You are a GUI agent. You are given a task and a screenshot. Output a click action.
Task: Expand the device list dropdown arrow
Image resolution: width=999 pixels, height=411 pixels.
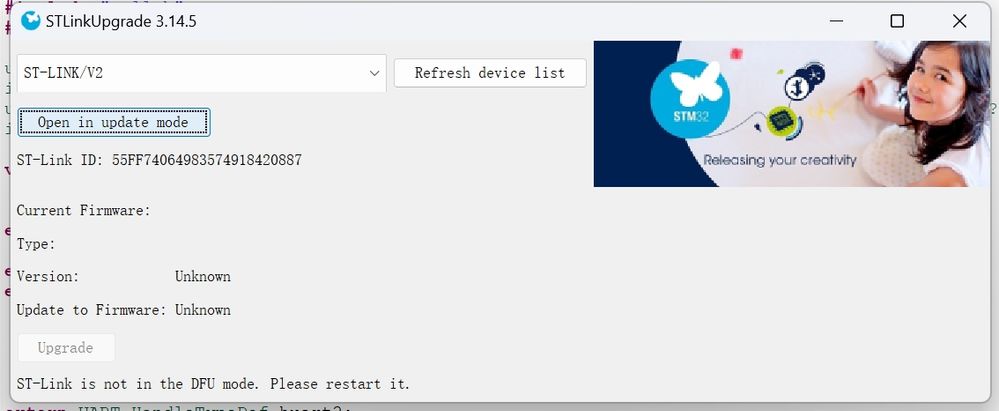(375, 73)
